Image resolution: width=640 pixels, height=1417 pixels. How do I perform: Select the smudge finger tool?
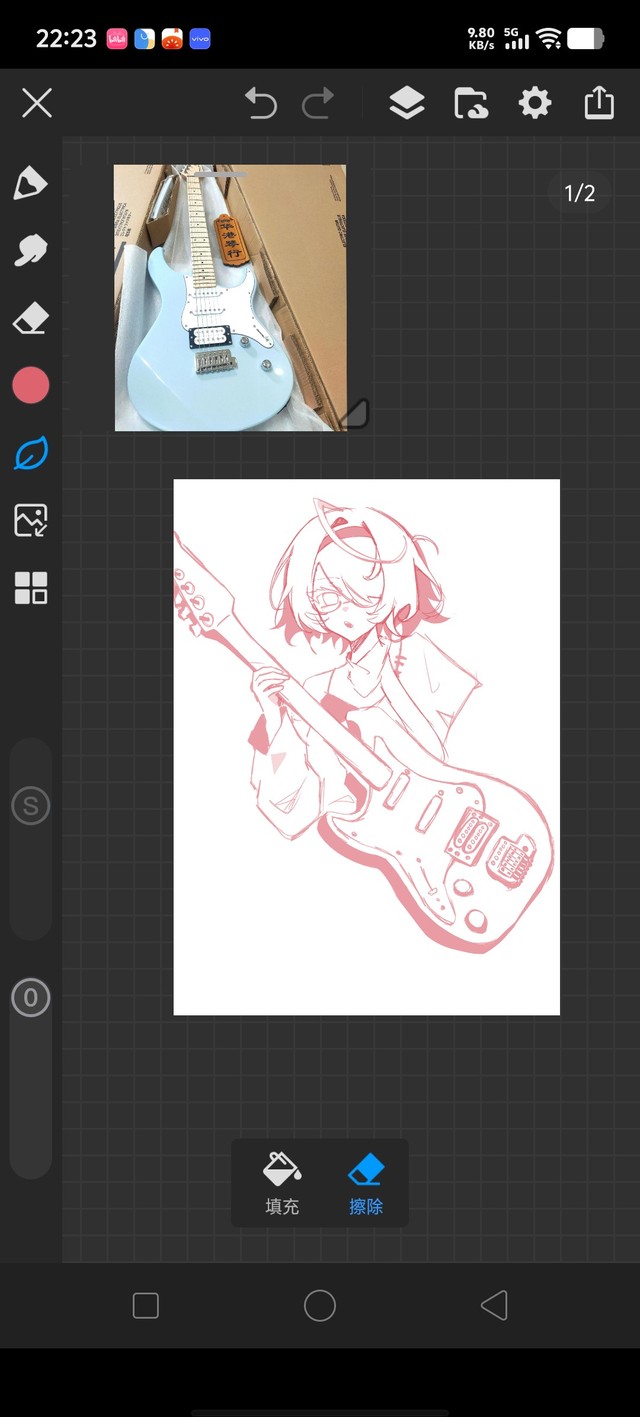[x=30, y=250]
